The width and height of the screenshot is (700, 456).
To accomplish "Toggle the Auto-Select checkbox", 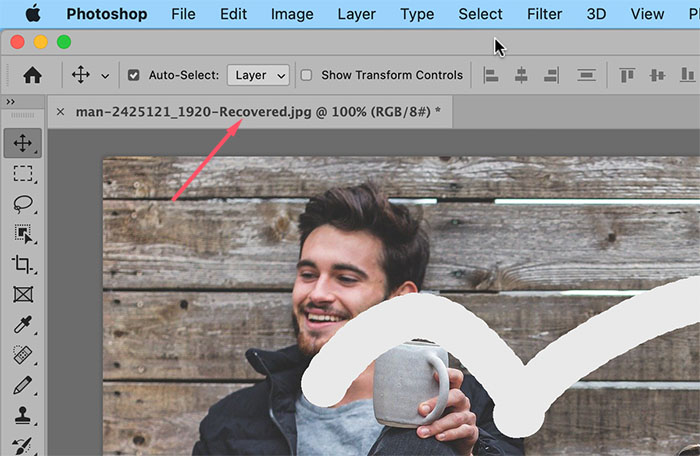I will point(133,75).
